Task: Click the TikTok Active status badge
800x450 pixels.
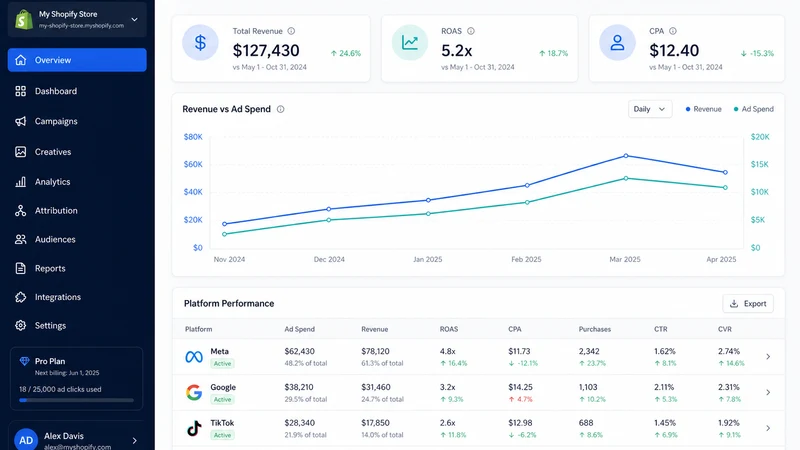Action: [x=222, y=435]
